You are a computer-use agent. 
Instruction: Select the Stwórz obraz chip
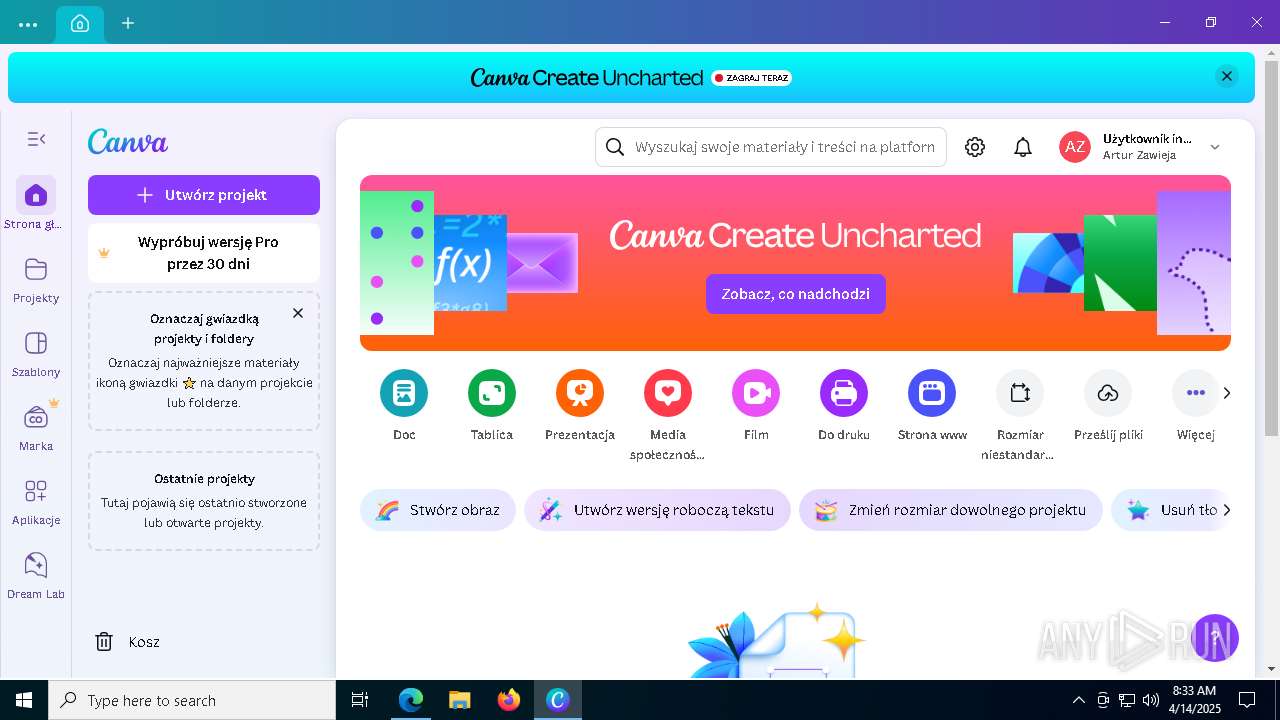[x=438, y=510]
